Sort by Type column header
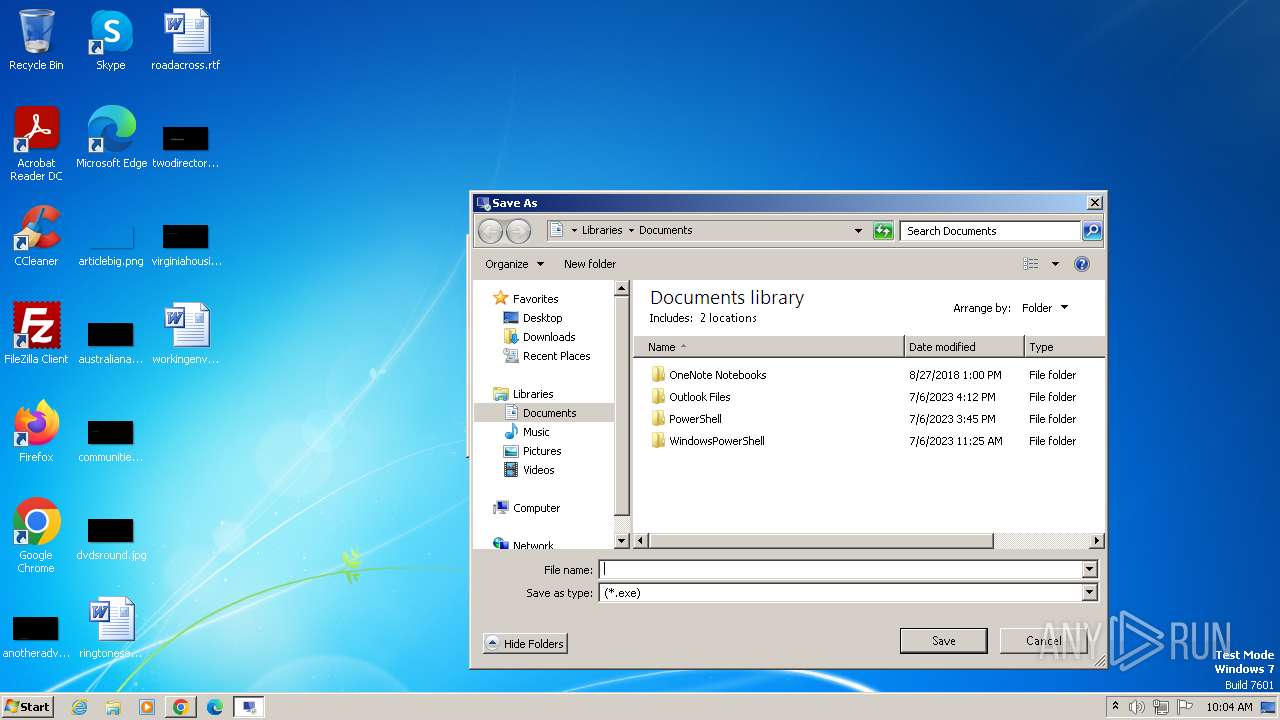The width and height of the screenshot is (1280, 720). coord(1065,347)
